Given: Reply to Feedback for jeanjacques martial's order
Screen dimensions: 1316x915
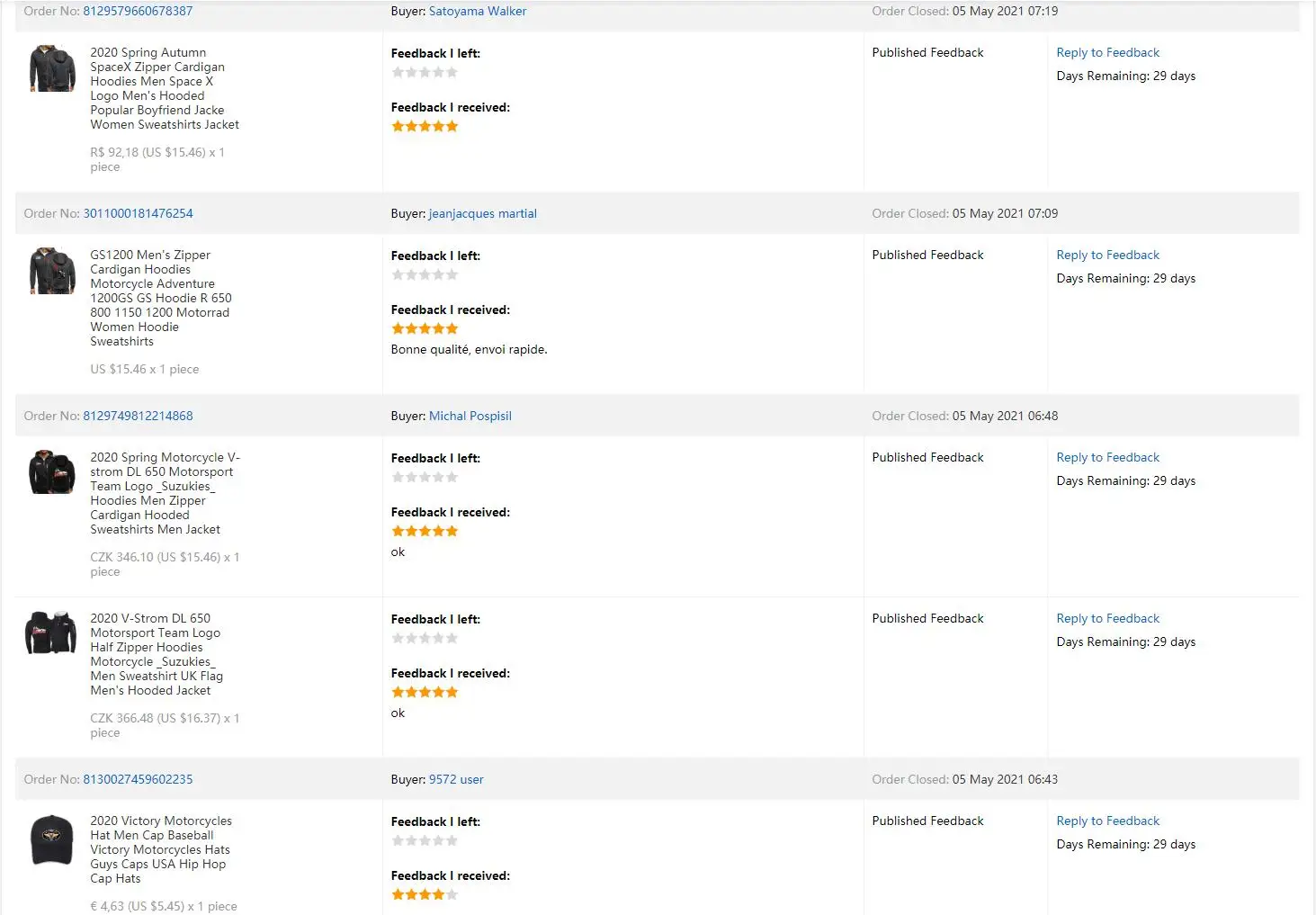Looking at the screenshot, I should [1107, 256].
